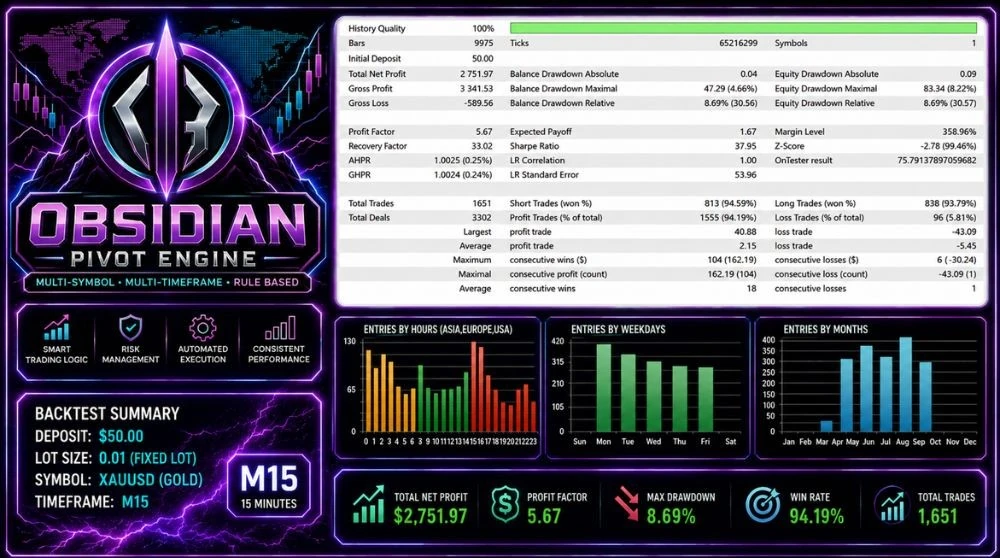Click the August bar in months chart

[905, 385]
